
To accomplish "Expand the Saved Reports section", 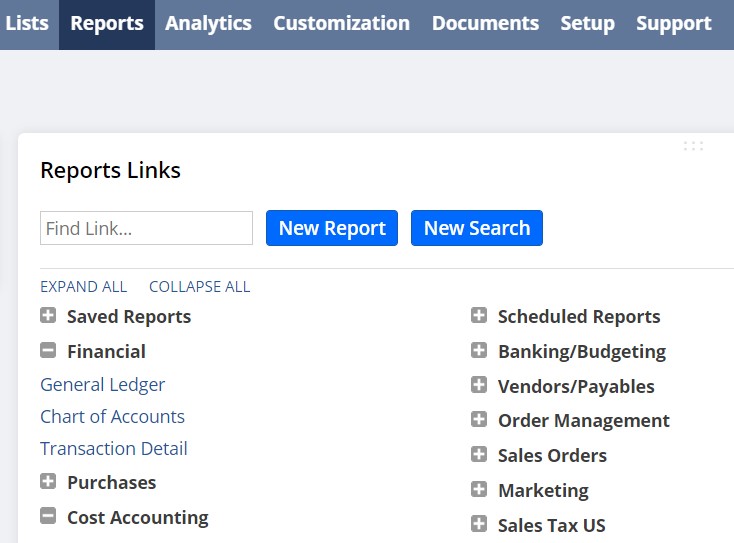I will (48, 316).
